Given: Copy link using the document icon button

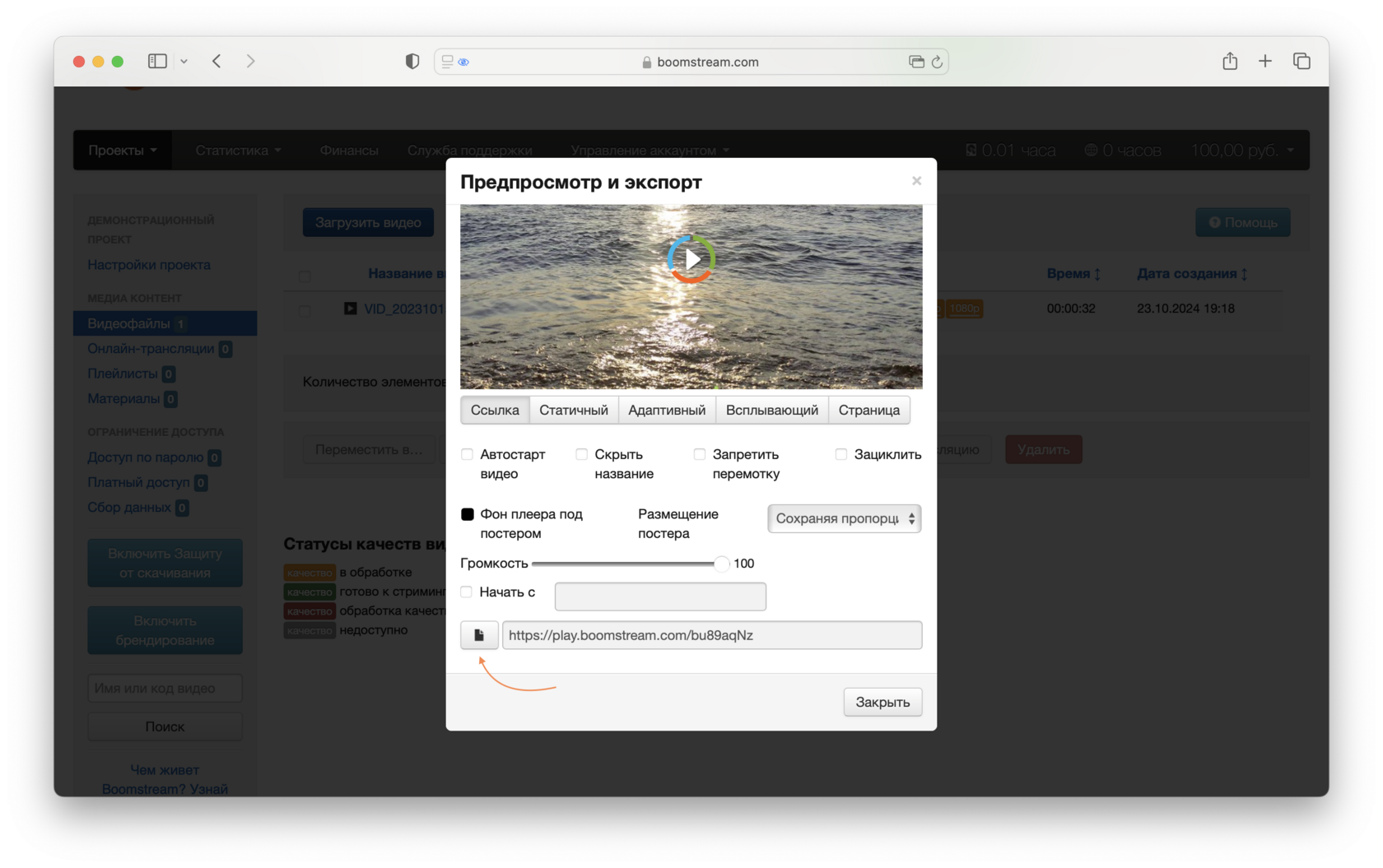Looking at the screenshot, I should [479, 635].
